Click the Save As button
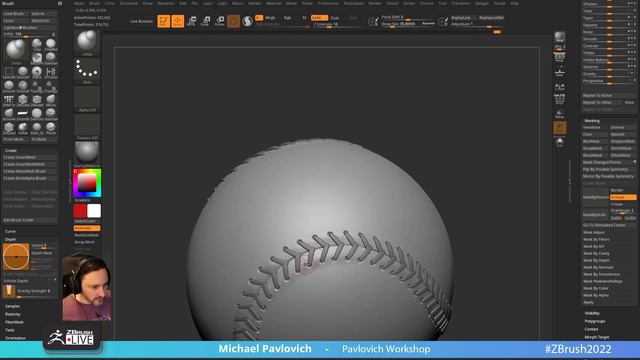The image size is (640, 360). coord(44,14)
